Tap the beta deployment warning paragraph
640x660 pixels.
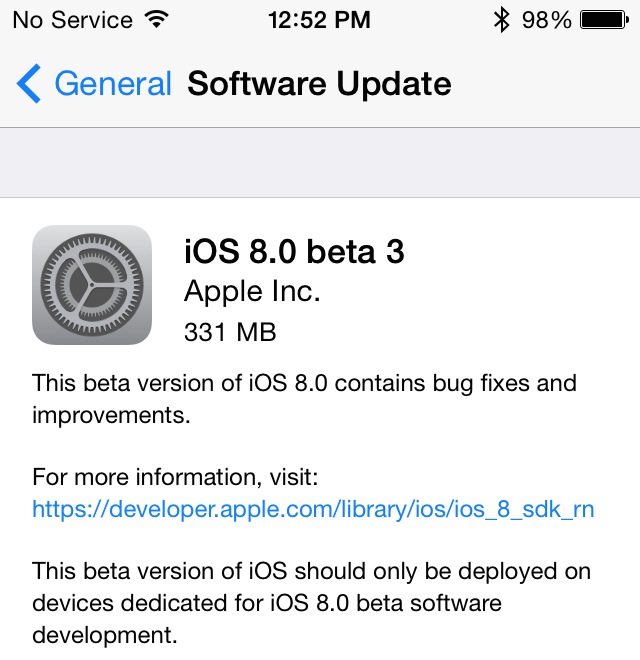pos(311,603)
